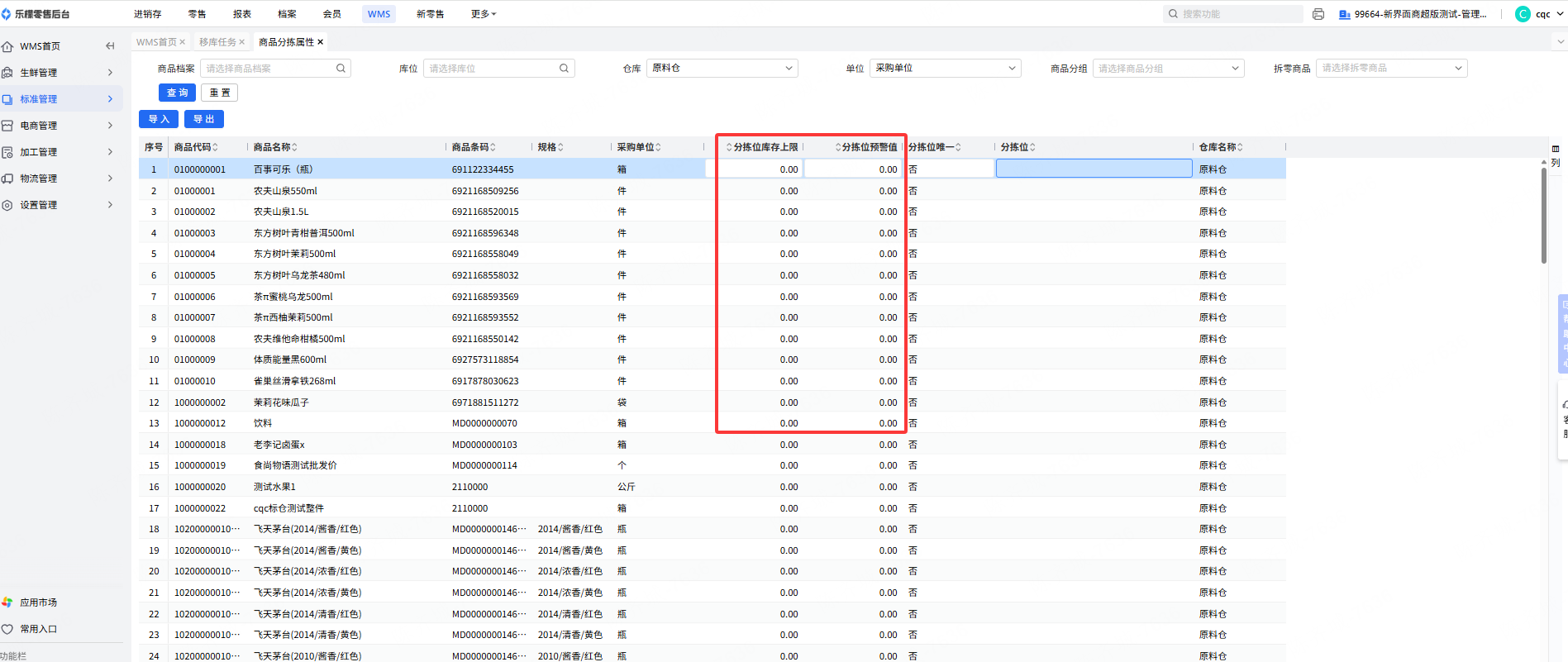Open the 拆零商品 dropdown
This screenshot has height=662, width=1568.
tap(1391, 69)
